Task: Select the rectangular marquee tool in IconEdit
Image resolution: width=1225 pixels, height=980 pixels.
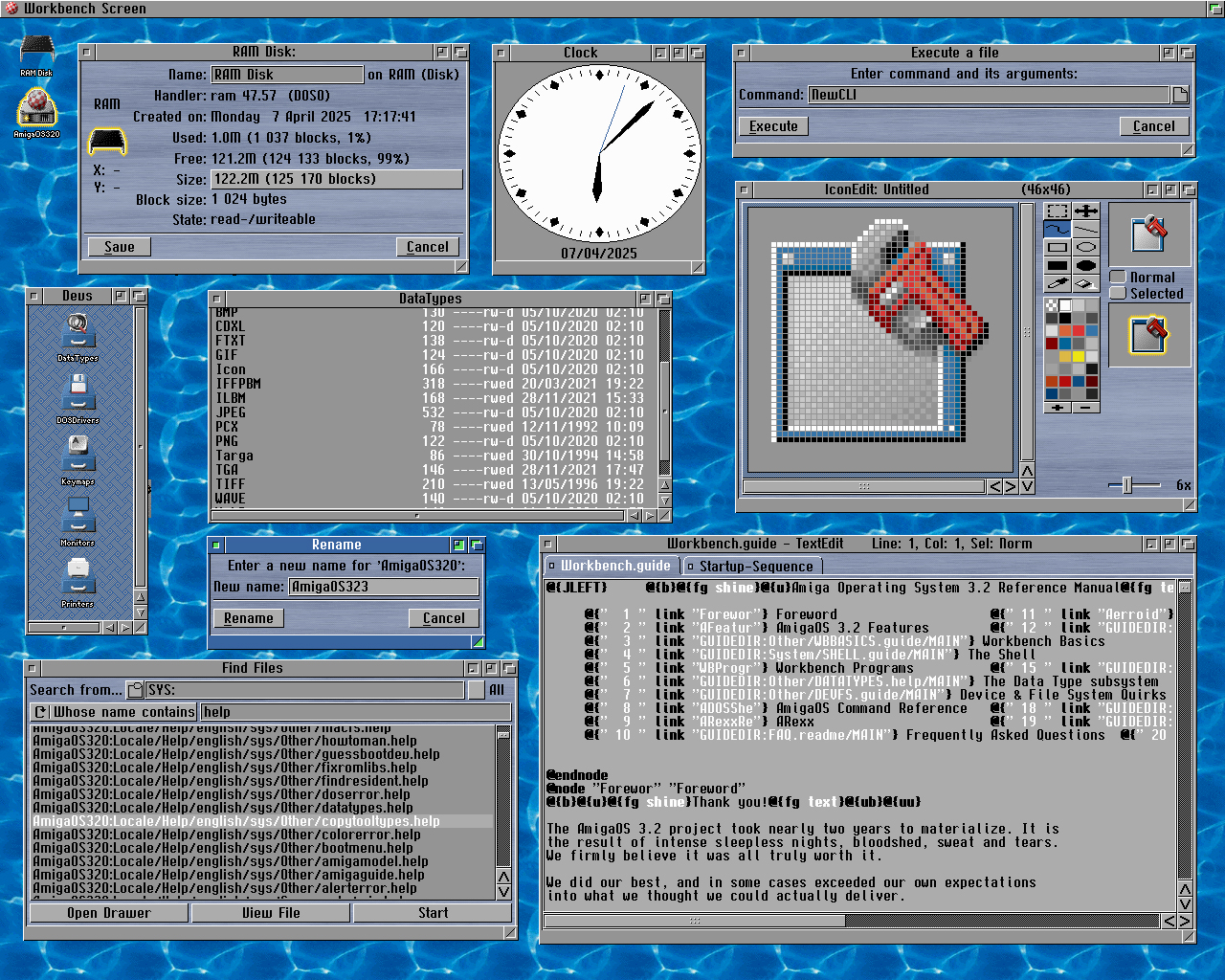Action: [x=1058, y=211]
